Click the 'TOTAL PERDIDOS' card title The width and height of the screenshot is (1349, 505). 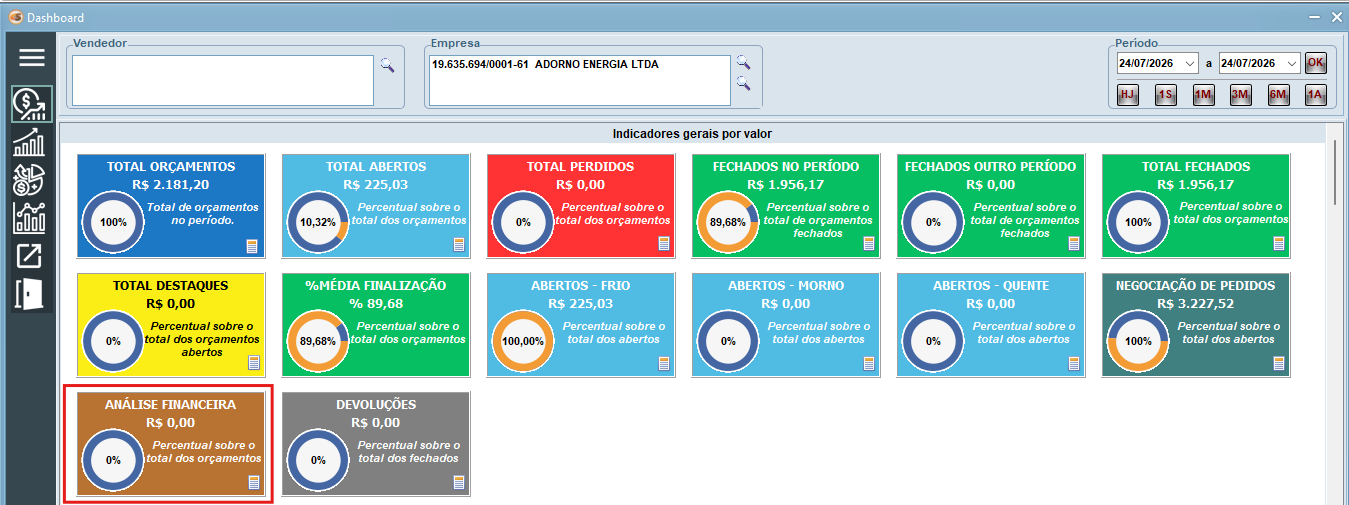(x=581, y=167)
